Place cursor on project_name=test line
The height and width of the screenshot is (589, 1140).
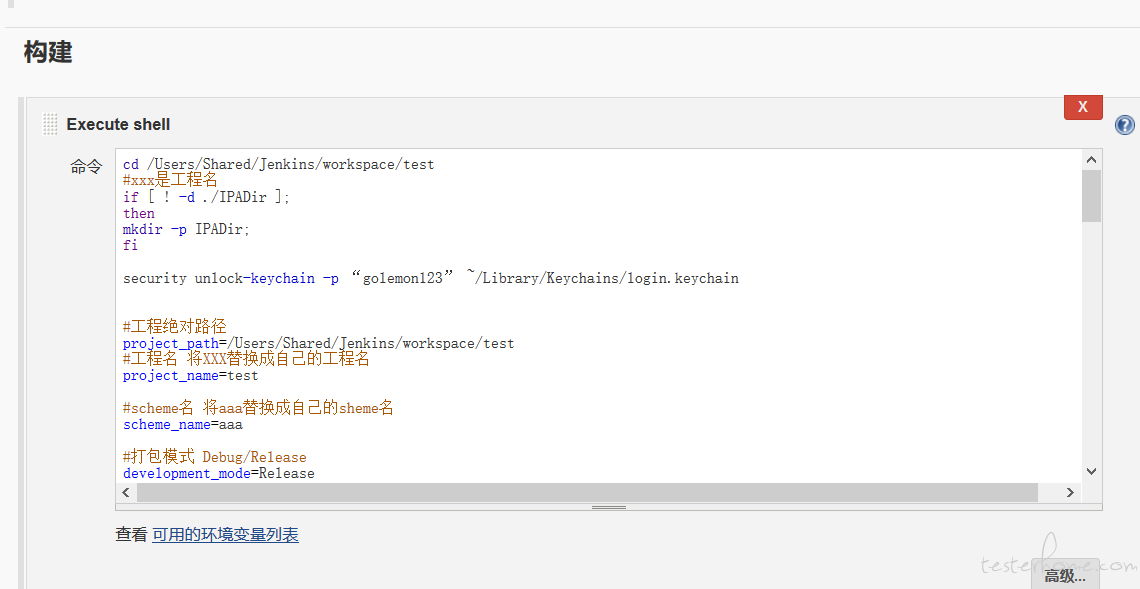[190, 376]
